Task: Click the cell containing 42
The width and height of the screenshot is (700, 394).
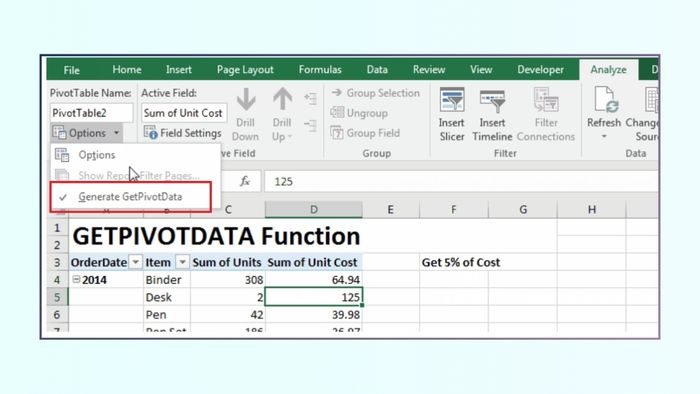Action: point(228,315)
